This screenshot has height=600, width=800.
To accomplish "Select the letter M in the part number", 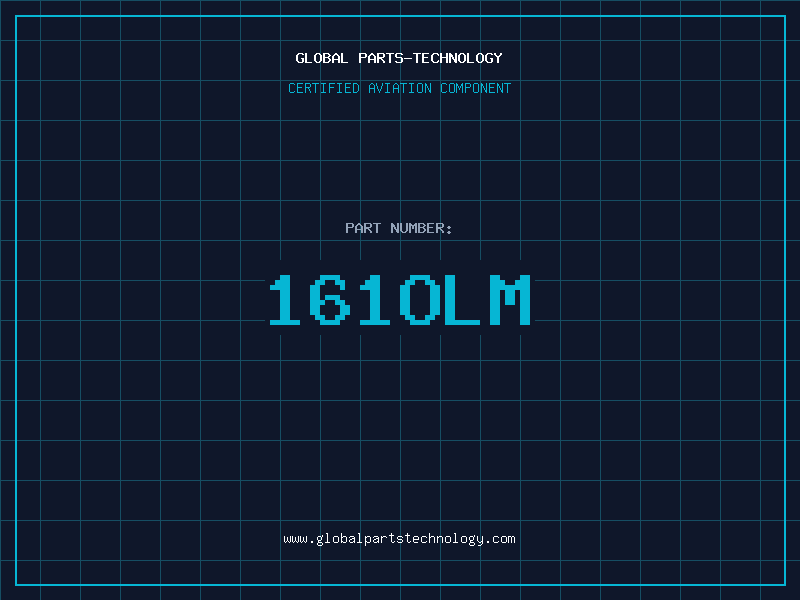I will tap(509, 300).
